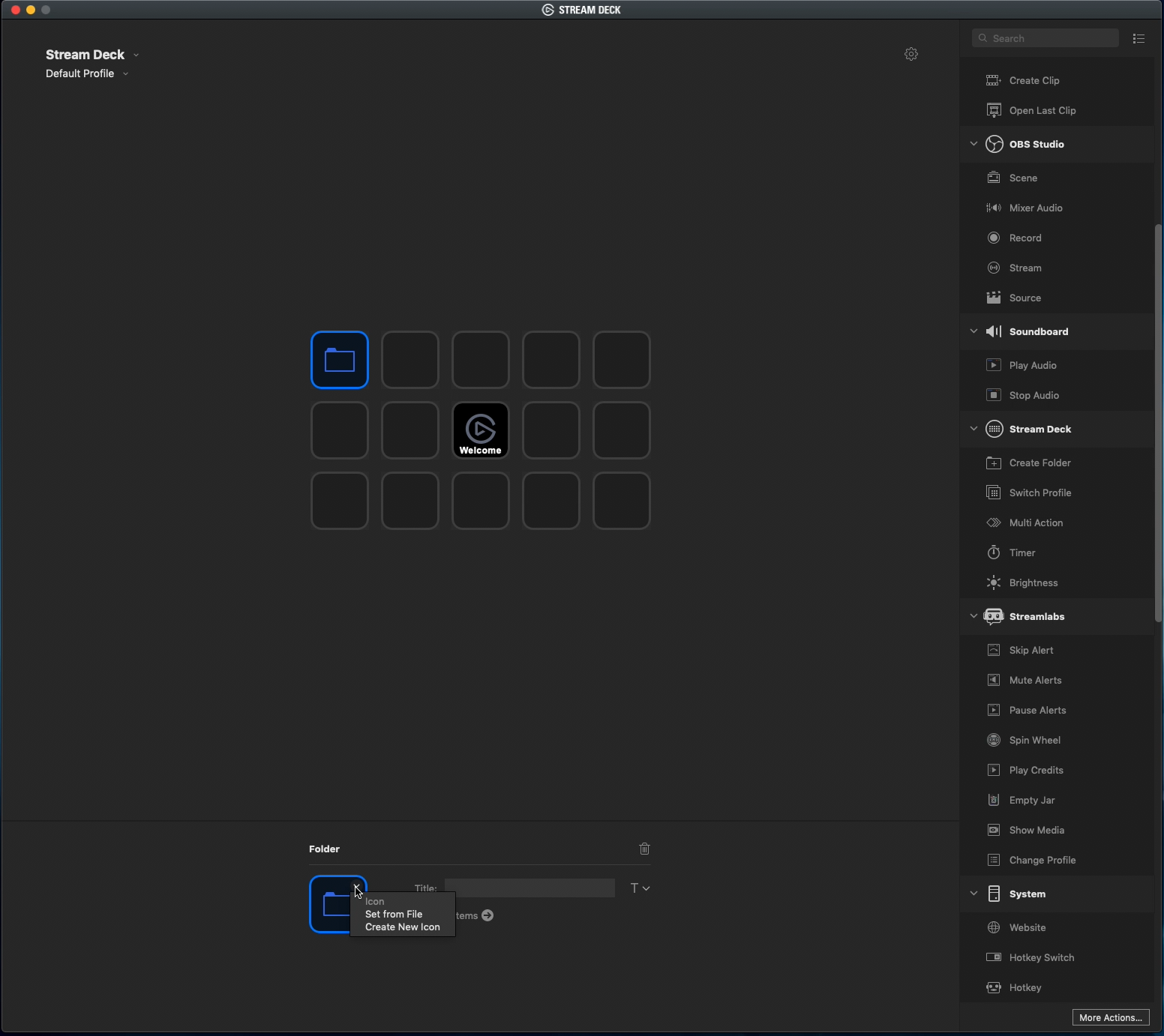Toggle the action list view icon
The height and width of the screenshot is (1036, 1164).
pos(1138,38)
